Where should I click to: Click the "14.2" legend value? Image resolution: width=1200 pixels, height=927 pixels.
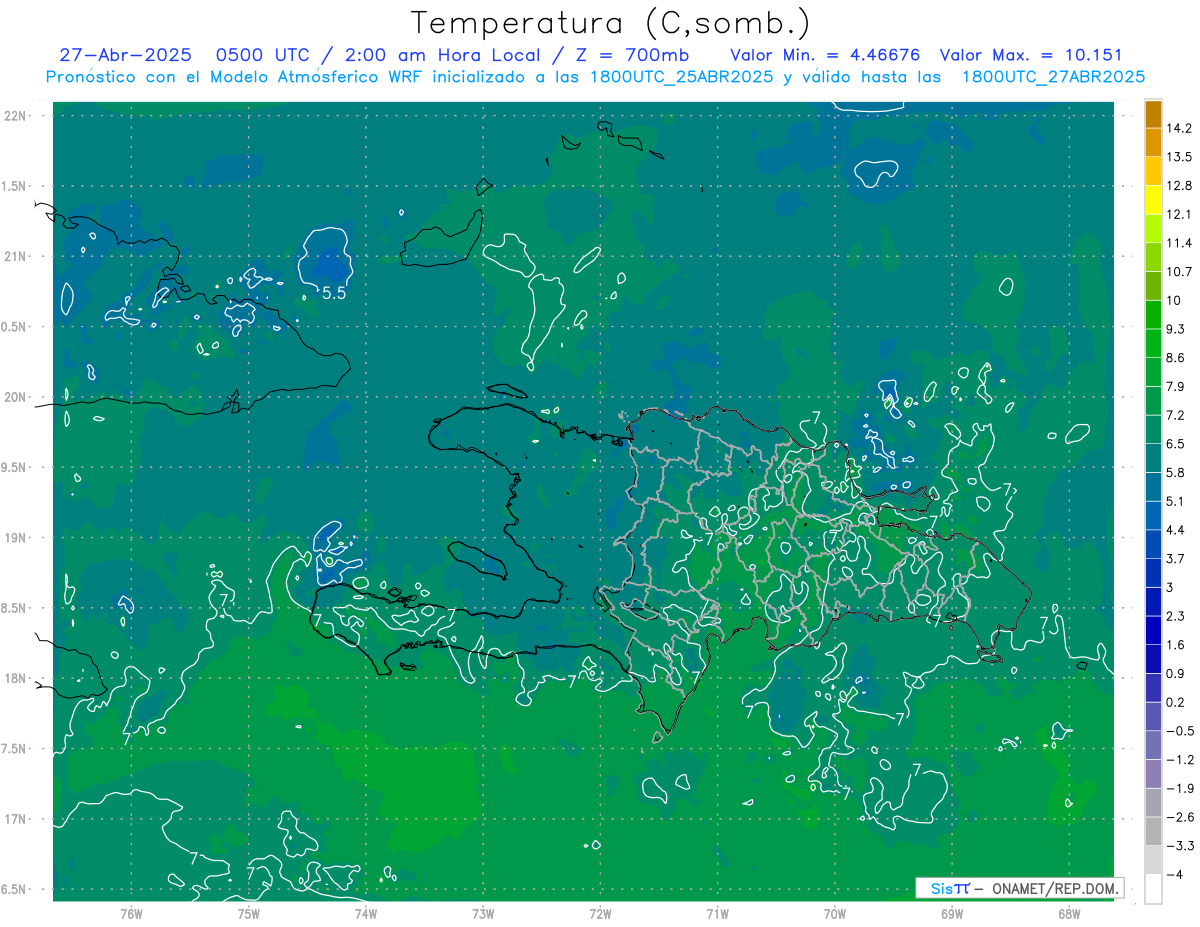(x=1180, y=128)
